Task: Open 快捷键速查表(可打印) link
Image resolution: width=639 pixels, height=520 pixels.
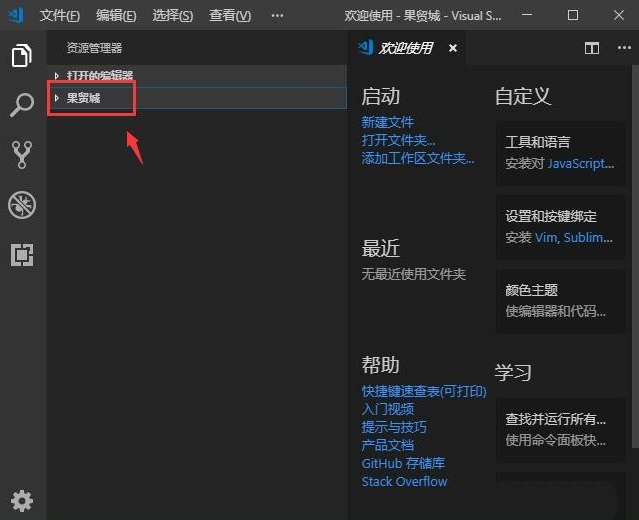Action: 424,391
